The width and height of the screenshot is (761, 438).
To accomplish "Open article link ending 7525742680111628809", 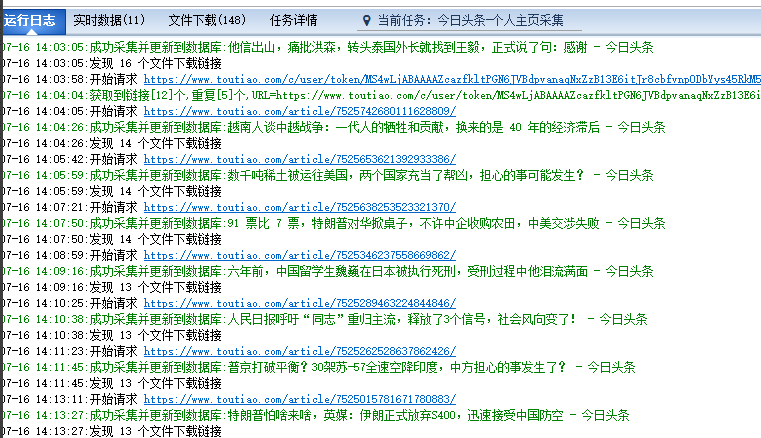I will coord(300,111).
